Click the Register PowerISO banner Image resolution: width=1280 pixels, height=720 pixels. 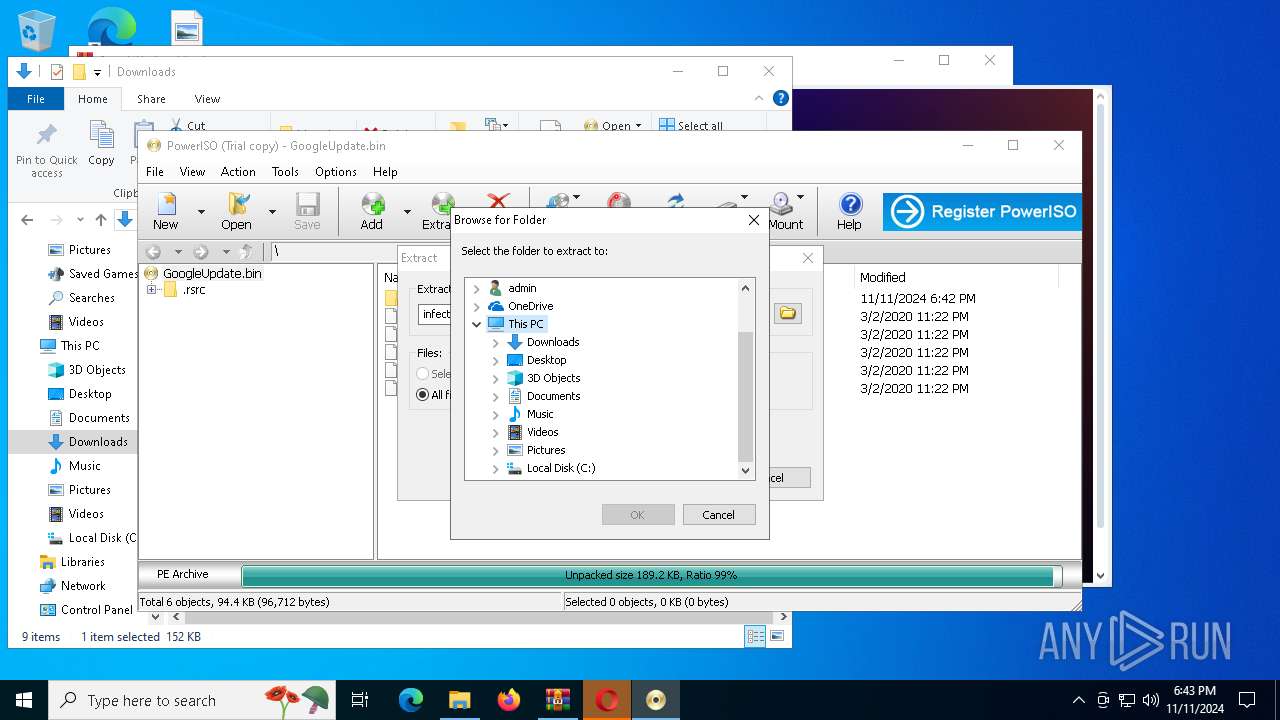981,212
